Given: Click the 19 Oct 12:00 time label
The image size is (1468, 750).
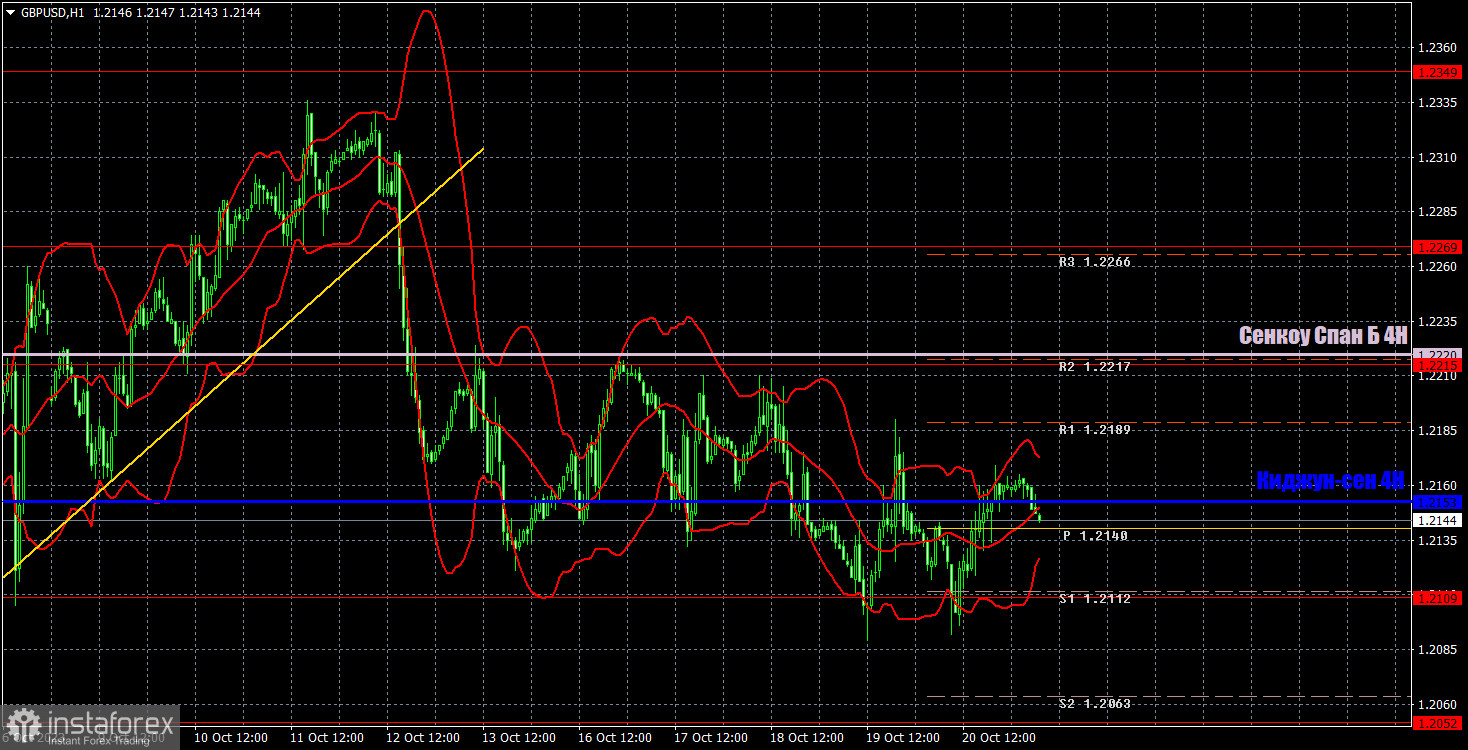Looking at the screenshot, I should click(902, 738).
